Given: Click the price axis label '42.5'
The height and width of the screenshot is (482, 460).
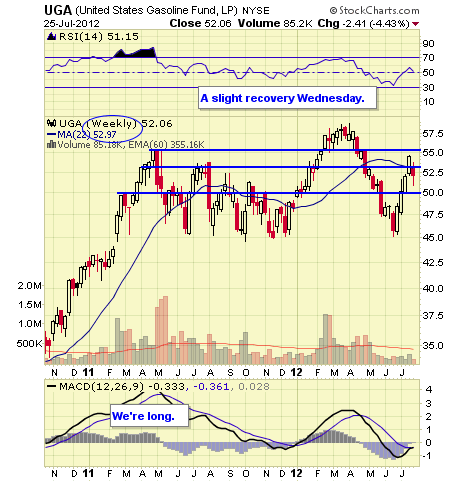Looking at the screenshot, I should pos(433,263).
